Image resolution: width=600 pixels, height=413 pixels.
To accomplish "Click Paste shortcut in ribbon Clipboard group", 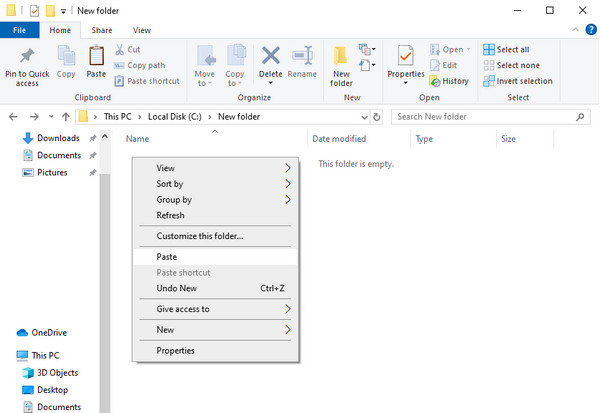I will 147,81.
